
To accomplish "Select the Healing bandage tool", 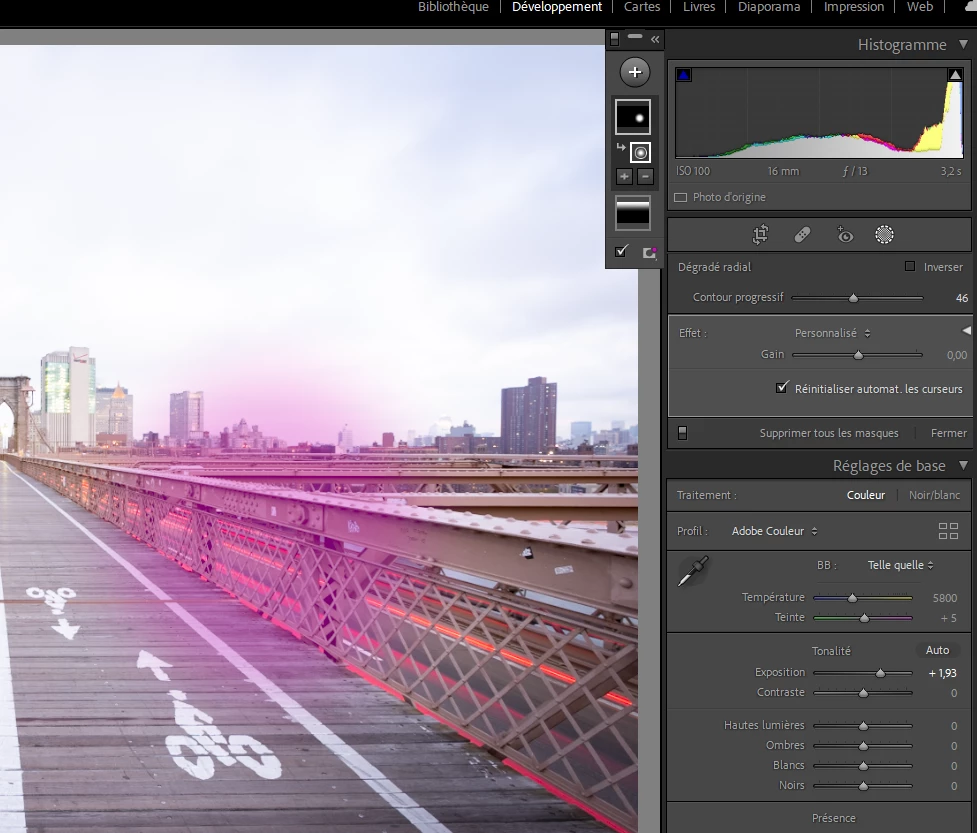I will 802,235.
